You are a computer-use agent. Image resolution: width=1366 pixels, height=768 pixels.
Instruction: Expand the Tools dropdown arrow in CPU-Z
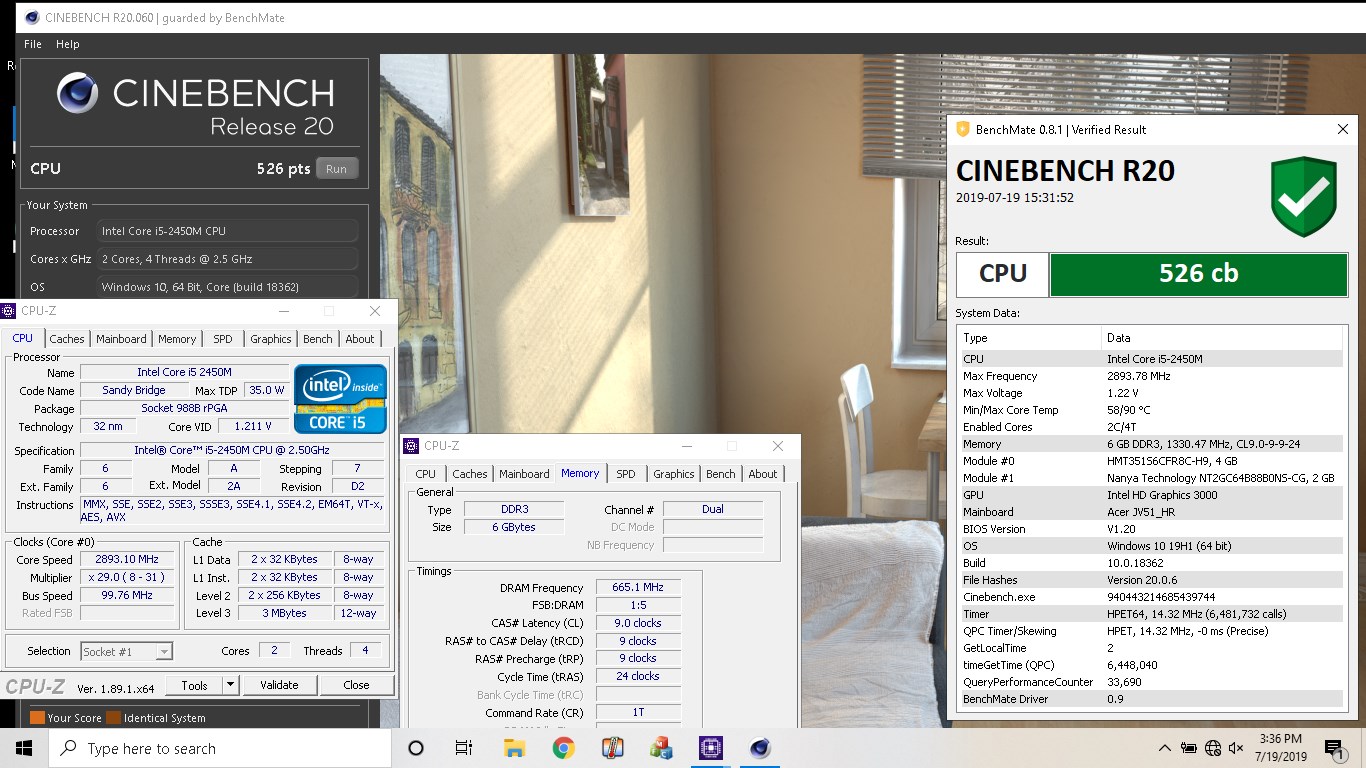[x=231, y=685]
